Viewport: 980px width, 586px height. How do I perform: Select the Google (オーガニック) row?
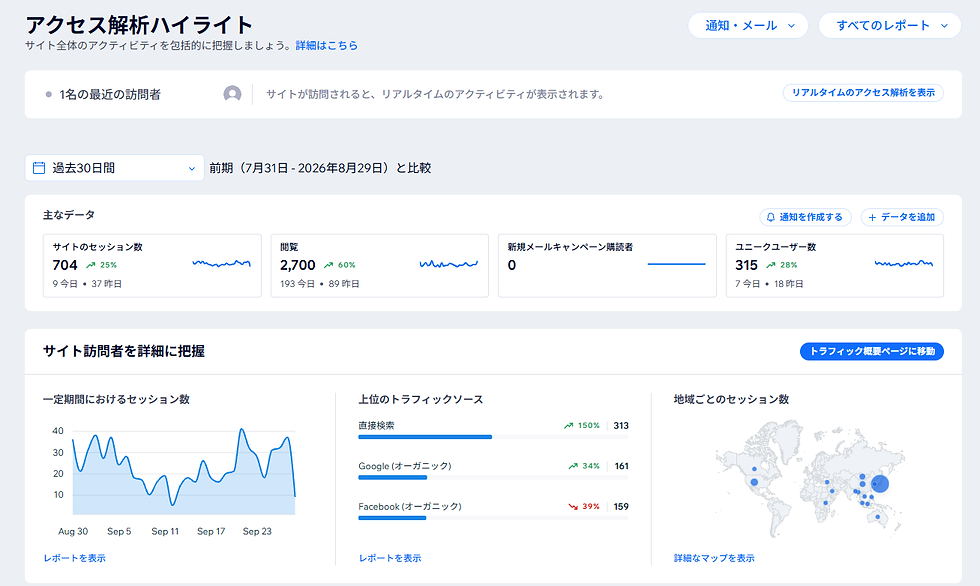(493, 470)
